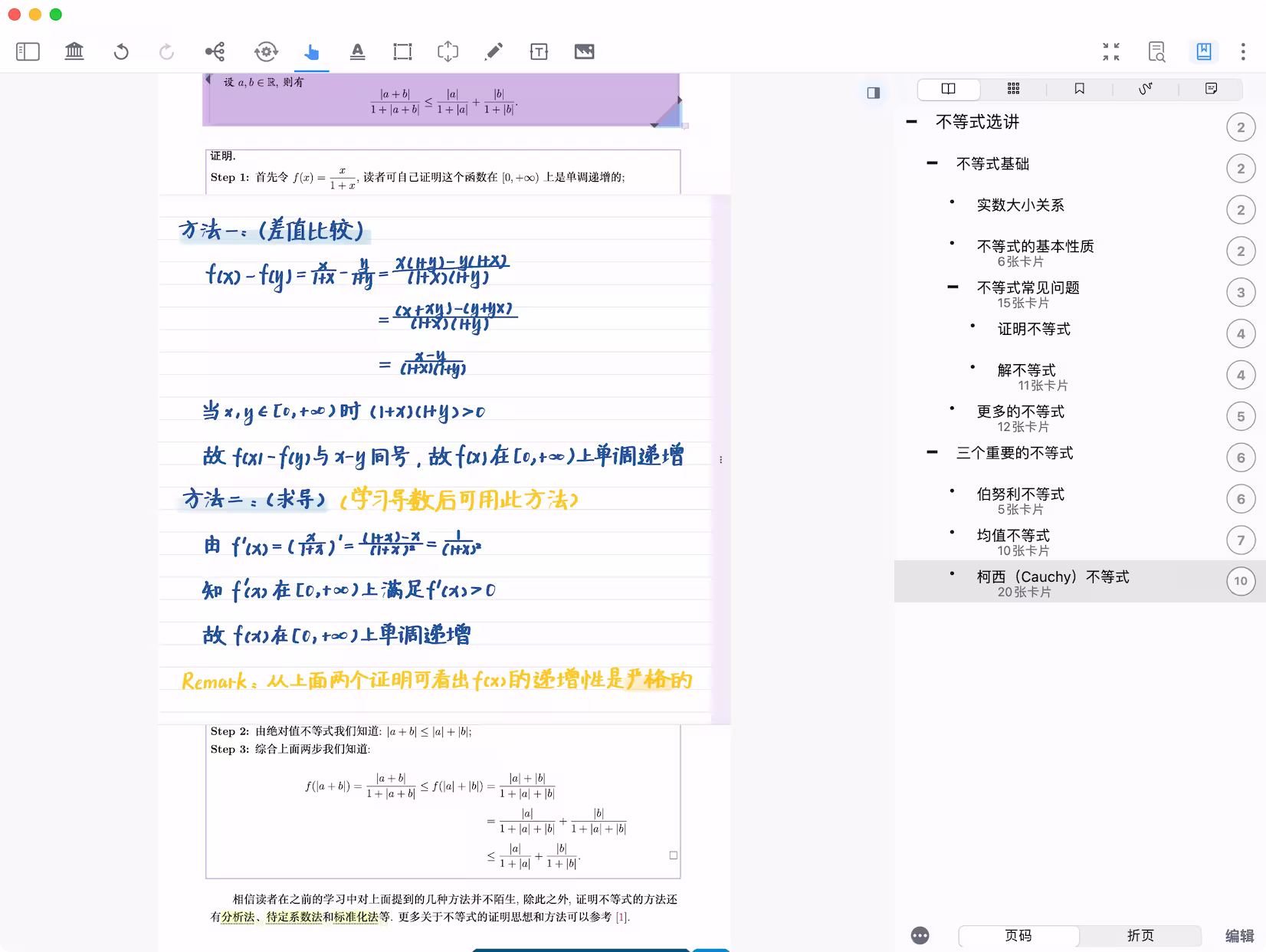
Task: Click page badge beside 证明不等式
Action: pyautogui.click(x=1241, y=333)
